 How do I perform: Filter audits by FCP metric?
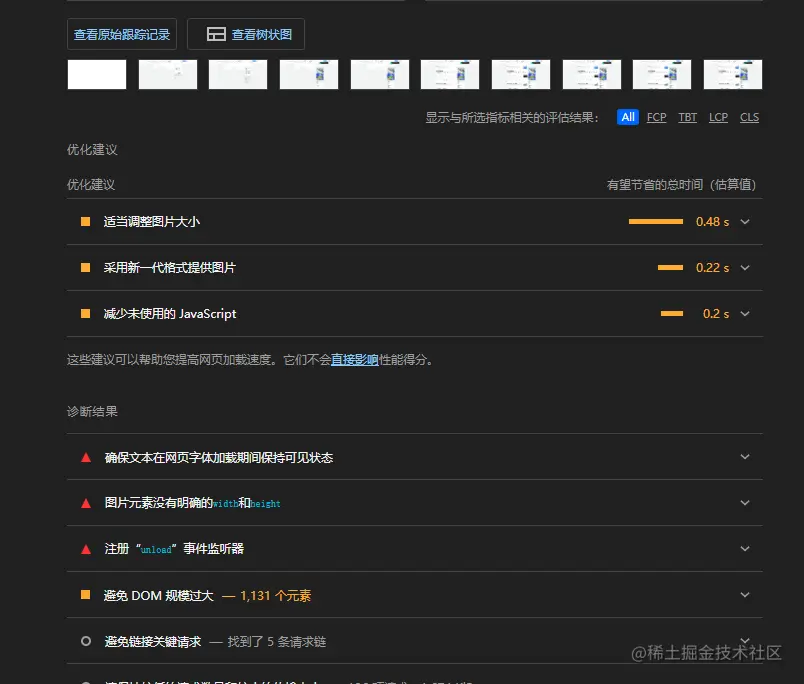coord(656,117)
